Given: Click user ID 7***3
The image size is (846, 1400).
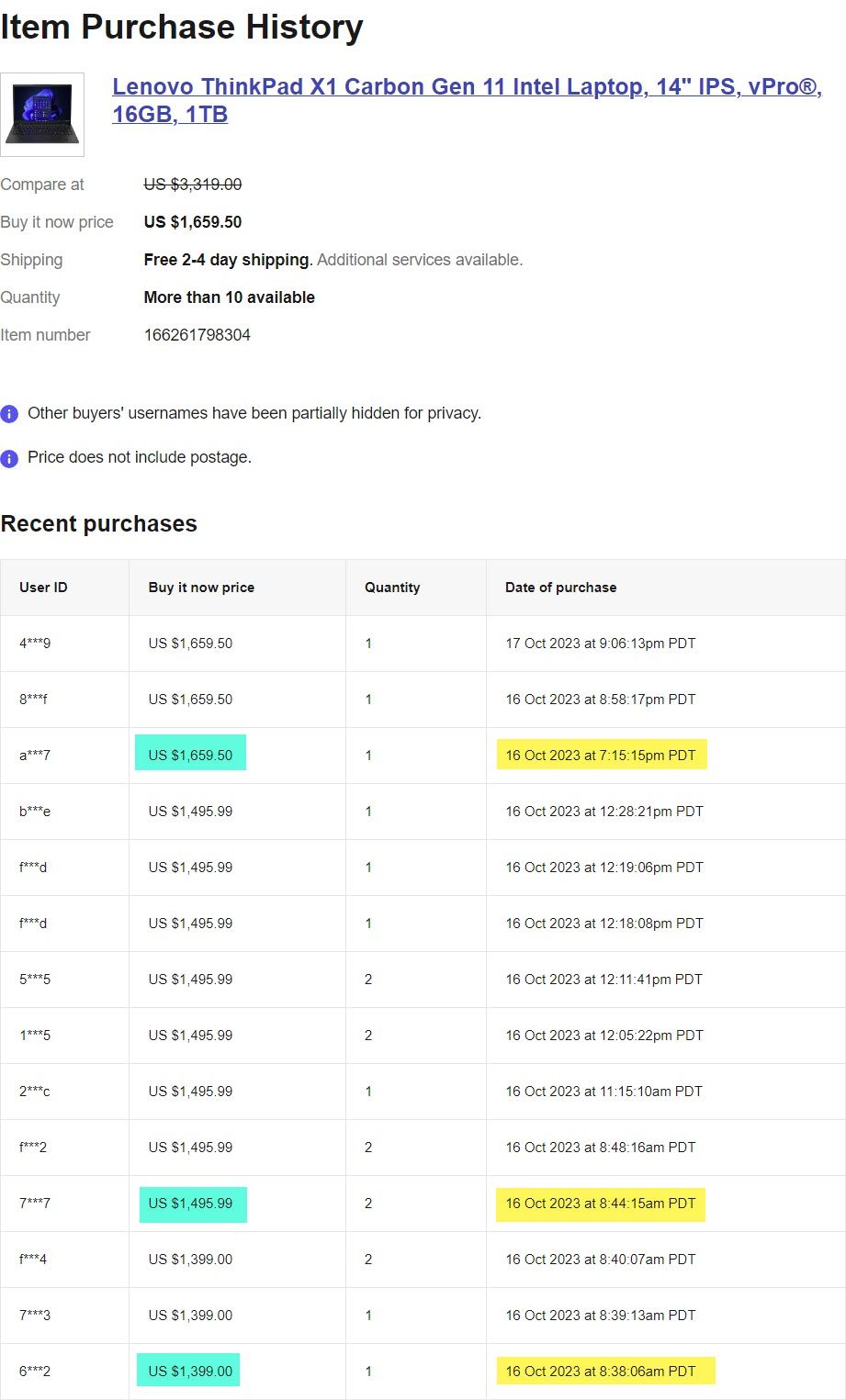Looking at the screenshot, I should point(35,1316).
